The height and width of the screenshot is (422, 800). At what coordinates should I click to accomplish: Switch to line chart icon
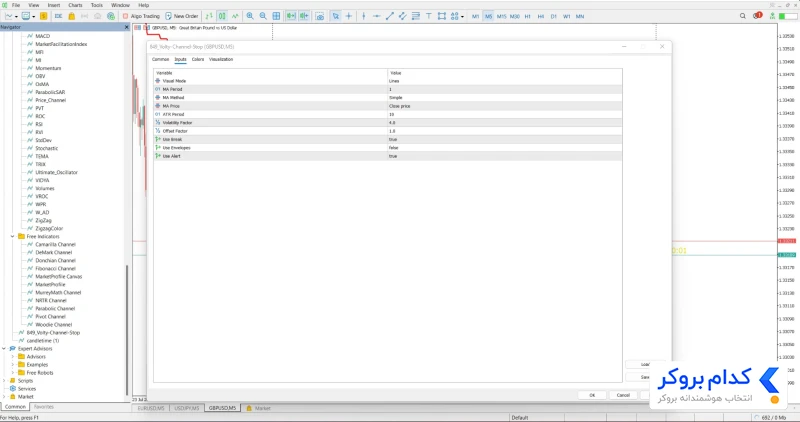click(235, 16)
